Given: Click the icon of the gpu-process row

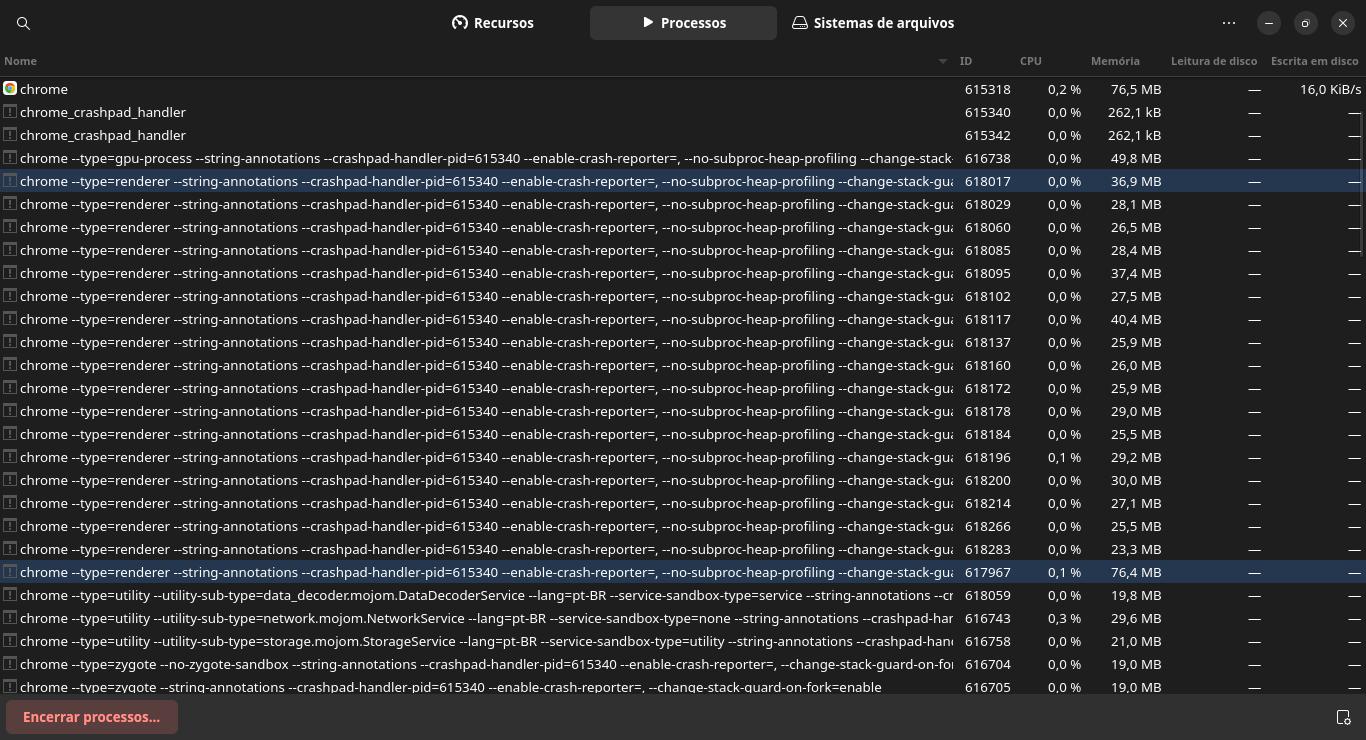Looking at the screenshot, I should click(10, 158).
